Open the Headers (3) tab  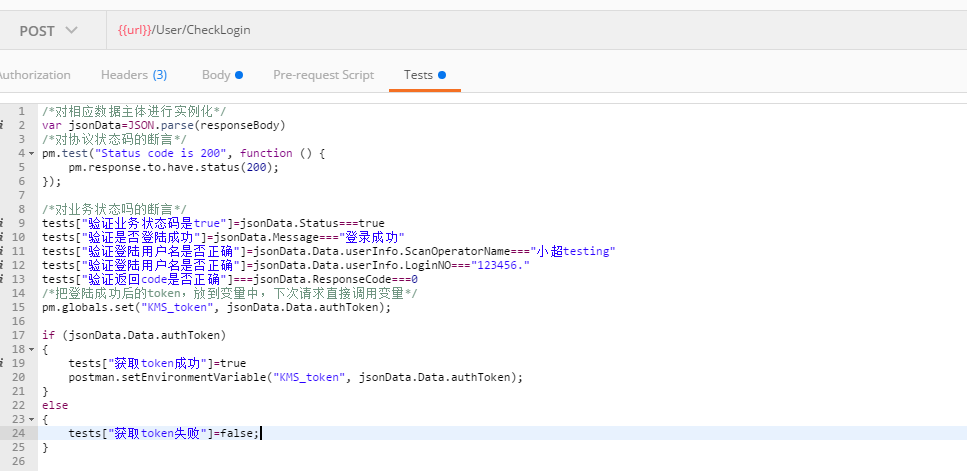tap(134, 75)
